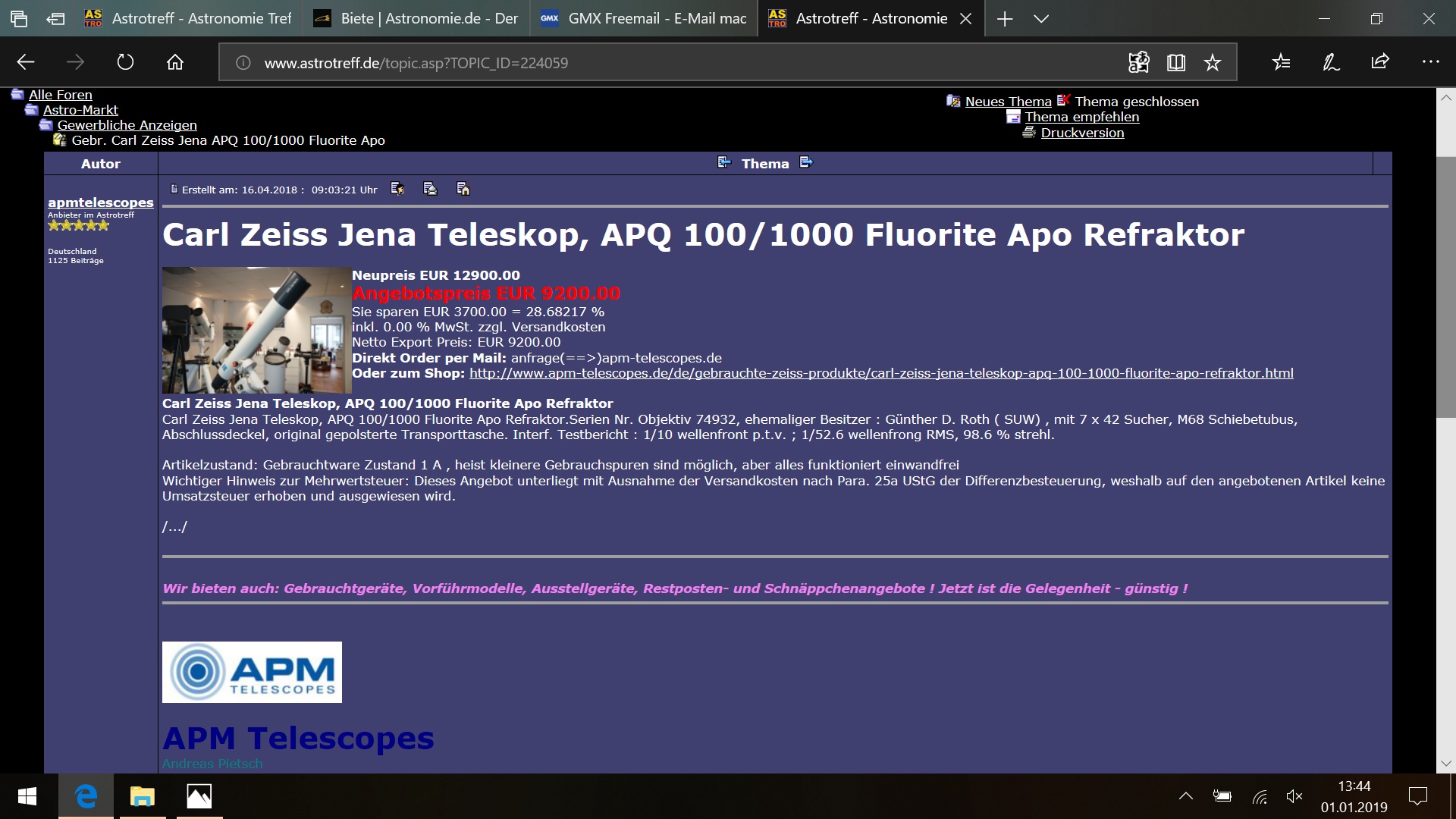Open the favorites hub
The width and height of the screenshot is (1456, 819).
[x=1282, y=62]
